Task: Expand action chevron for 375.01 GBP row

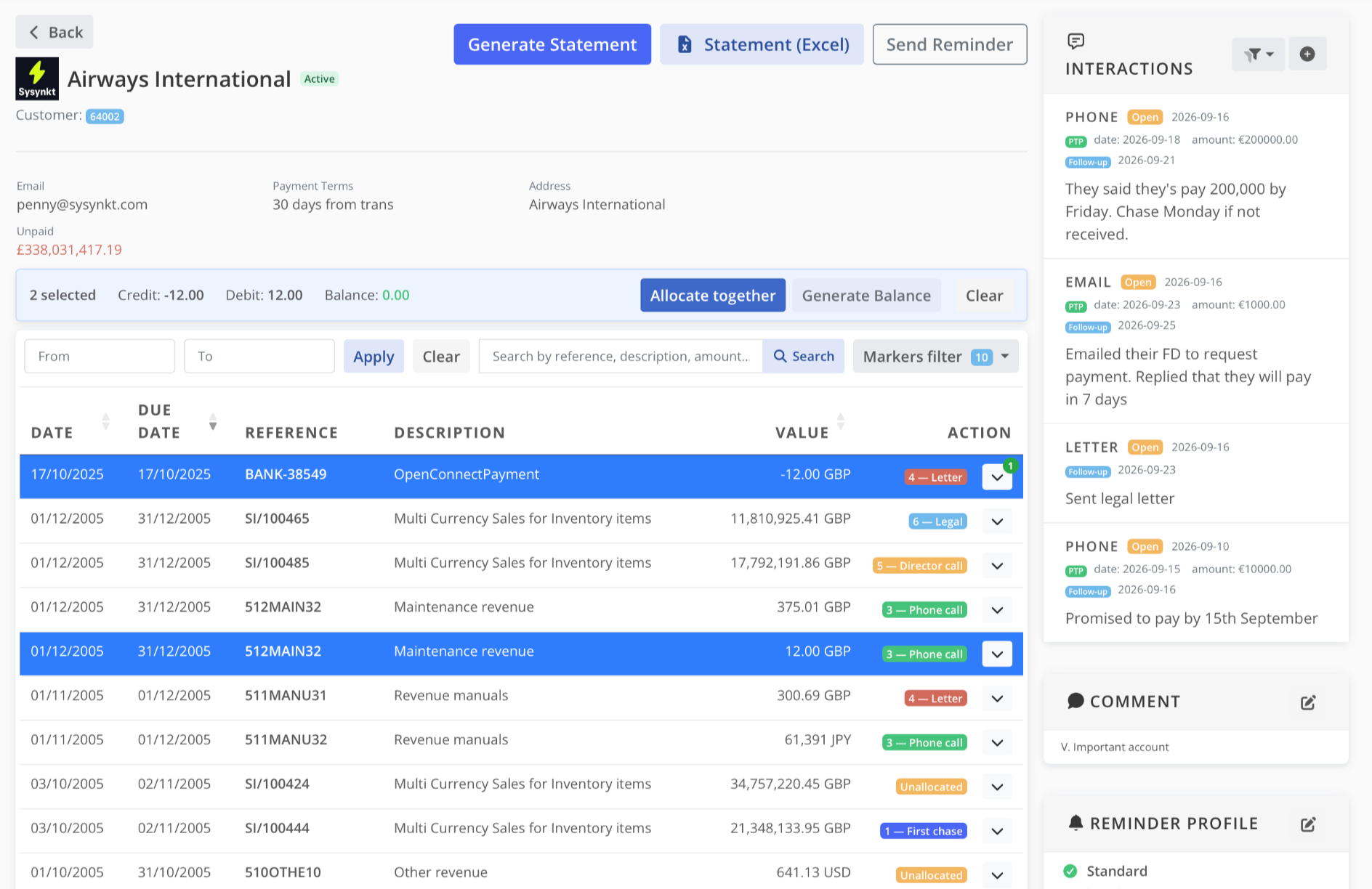Action: click(x=997, y=610)
